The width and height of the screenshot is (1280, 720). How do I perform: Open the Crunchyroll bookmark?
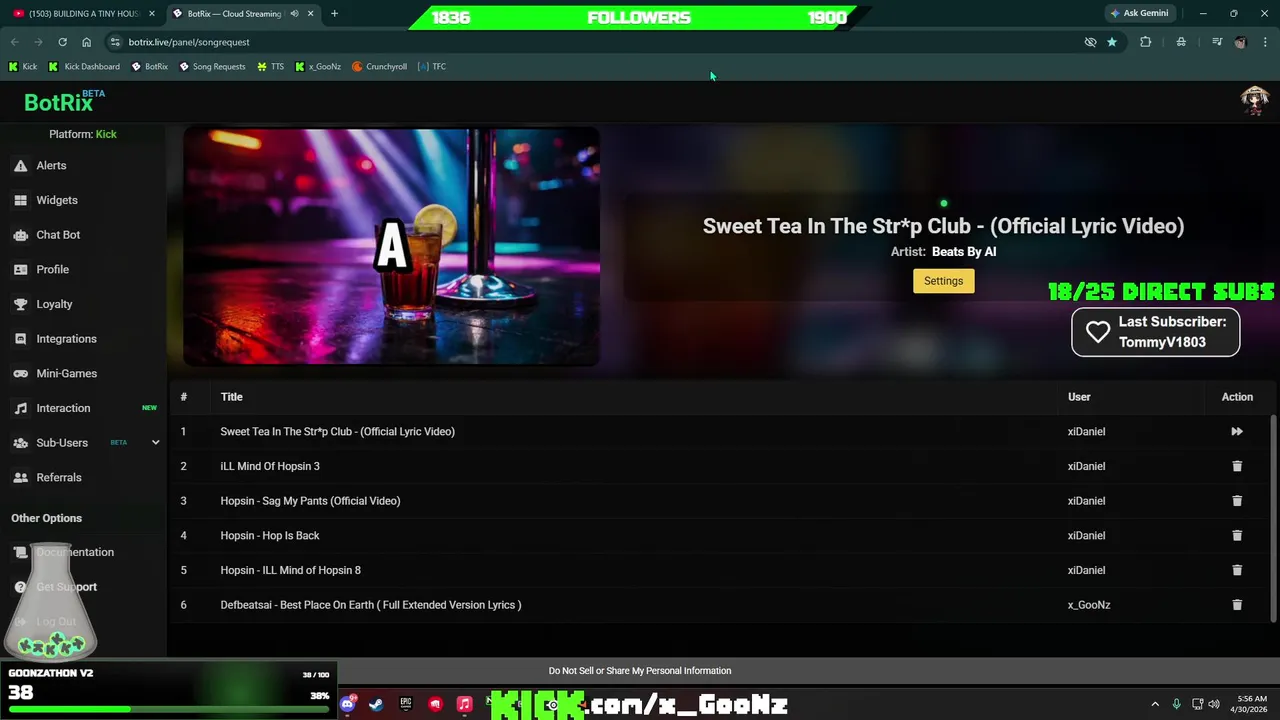tap(379, 67)
